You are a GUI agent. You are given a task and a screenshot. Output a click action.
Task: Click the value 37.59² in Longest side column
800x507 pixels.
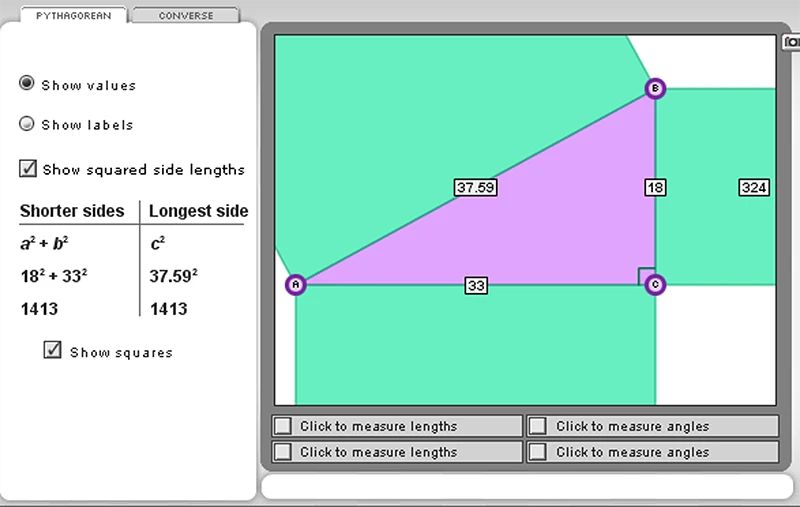[173, 276]
